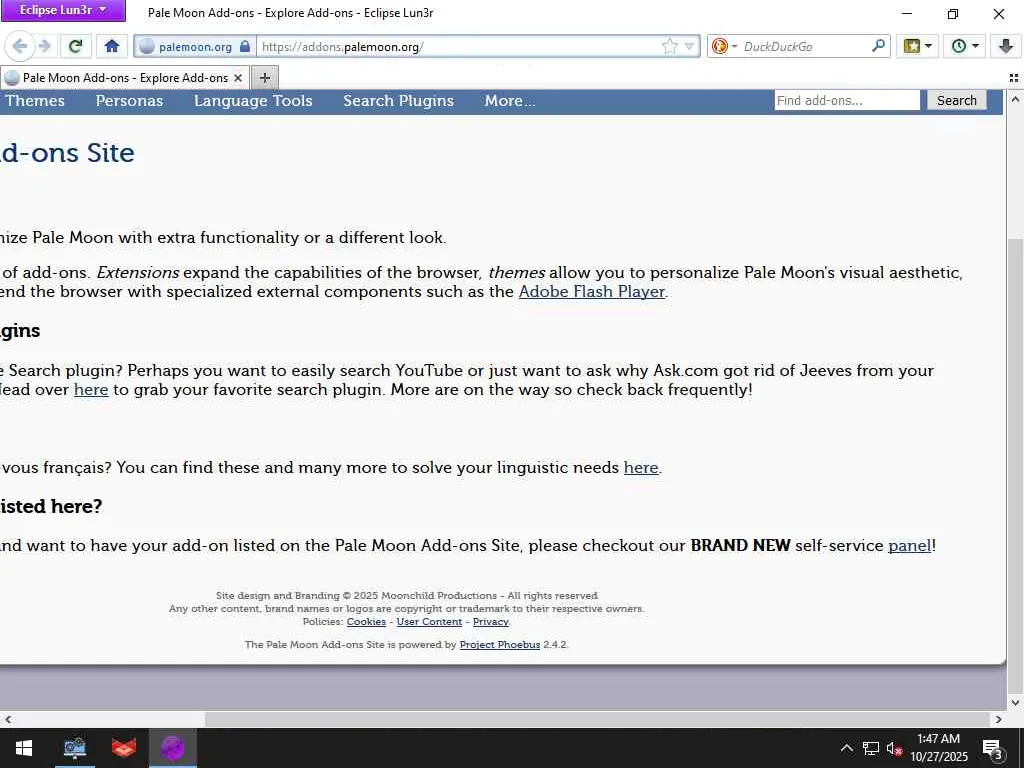This screenshot has height=768, width=1024.
Task: Open the monitor app on taskbar
Action: pos(74,748)
